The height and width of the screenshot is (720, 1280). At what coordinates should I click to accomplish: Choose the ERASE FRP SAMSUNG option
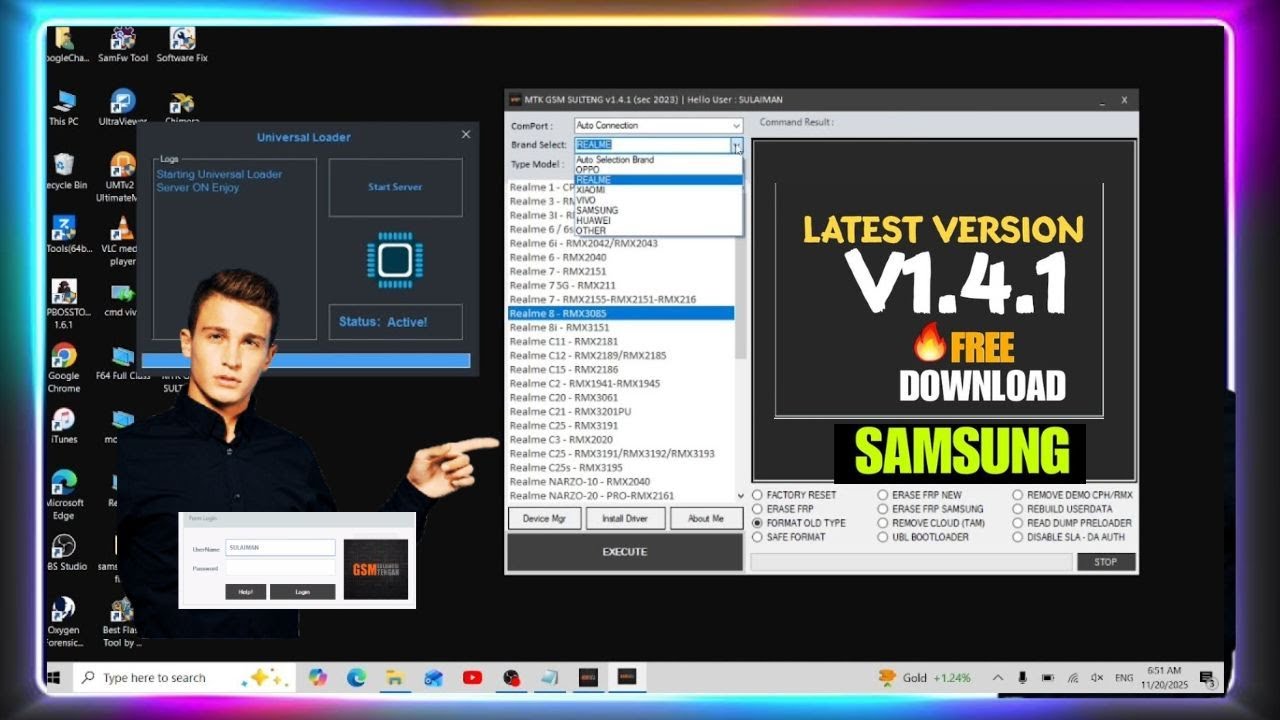(x=931, y=509)
